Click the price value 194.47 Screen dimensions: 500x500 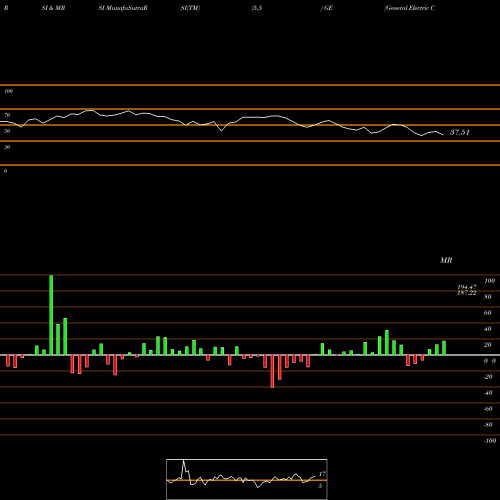467,287
